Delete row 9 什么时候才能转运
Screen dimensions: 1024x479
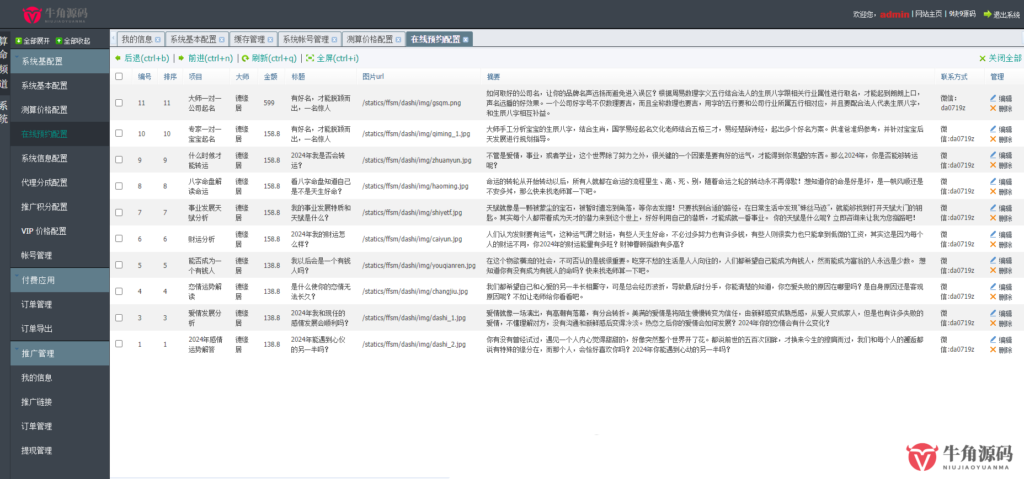pyautogui.click(x=1000, y=165)
